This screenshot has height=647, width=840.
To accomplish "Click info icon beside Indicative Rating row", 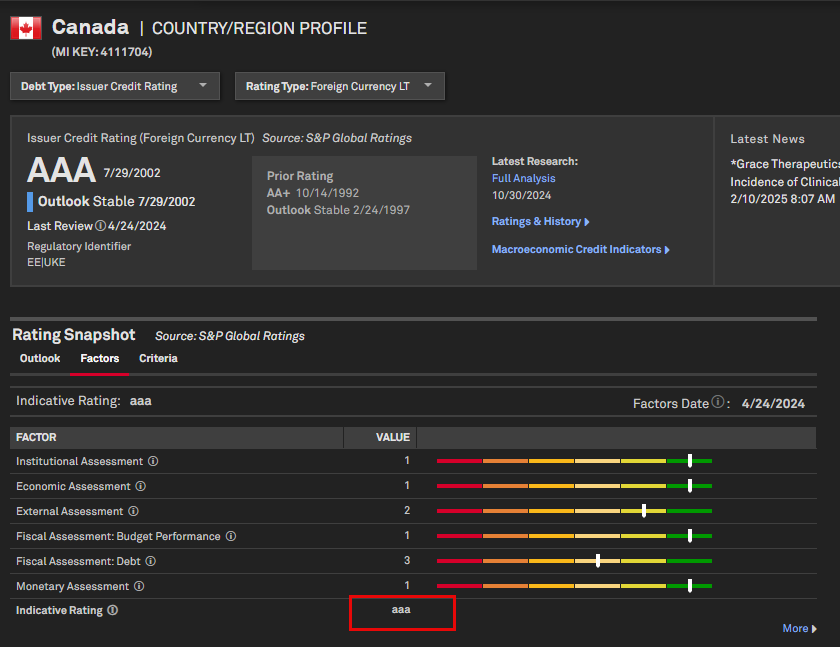I will pos(113,610).
